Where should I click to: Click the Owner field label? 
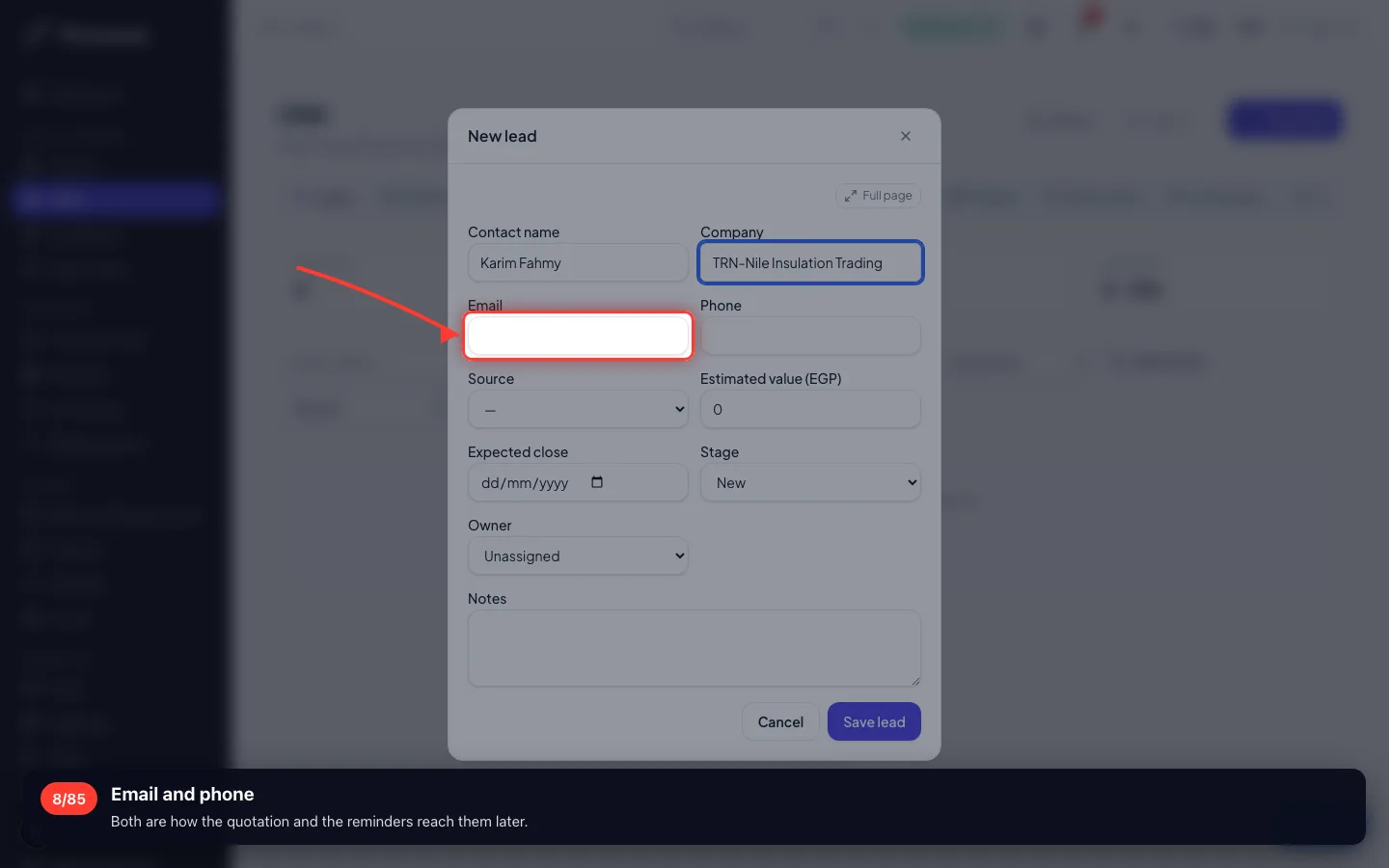click(x=490, y=526)
